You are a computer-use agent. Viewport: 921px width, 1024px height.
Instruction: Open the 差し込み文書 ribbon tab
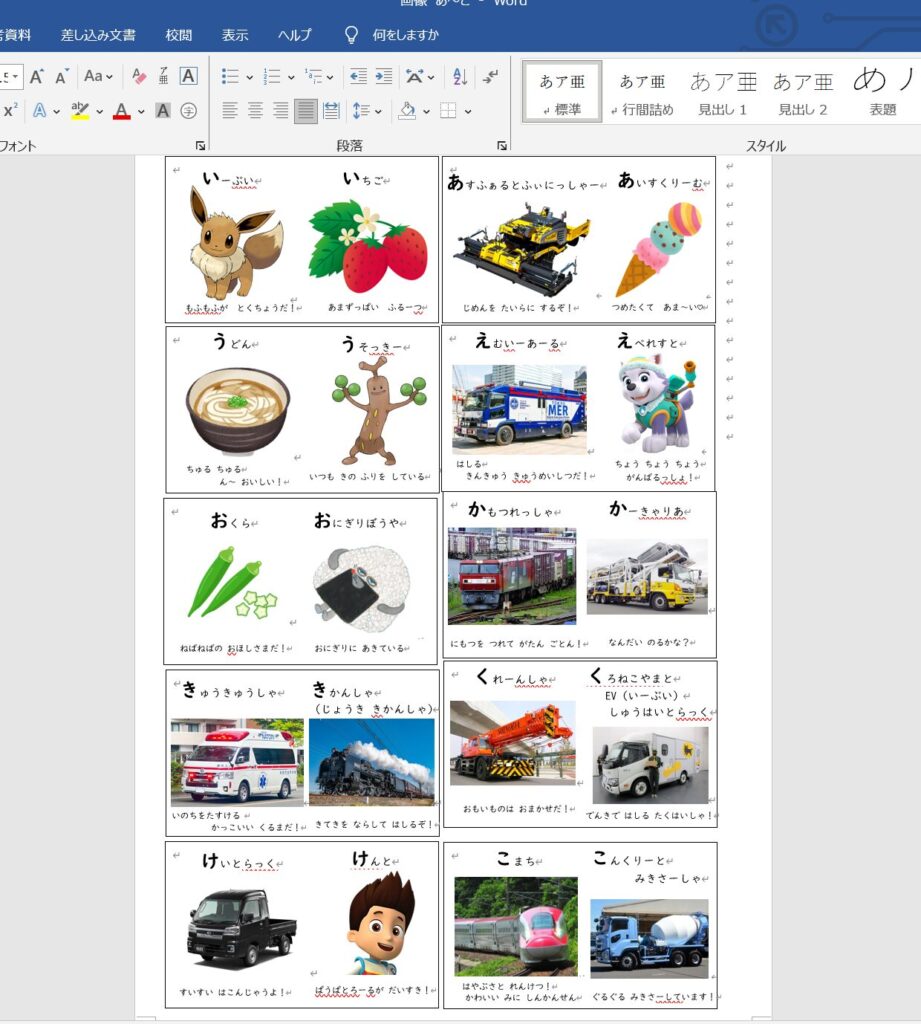coord(98,35)
